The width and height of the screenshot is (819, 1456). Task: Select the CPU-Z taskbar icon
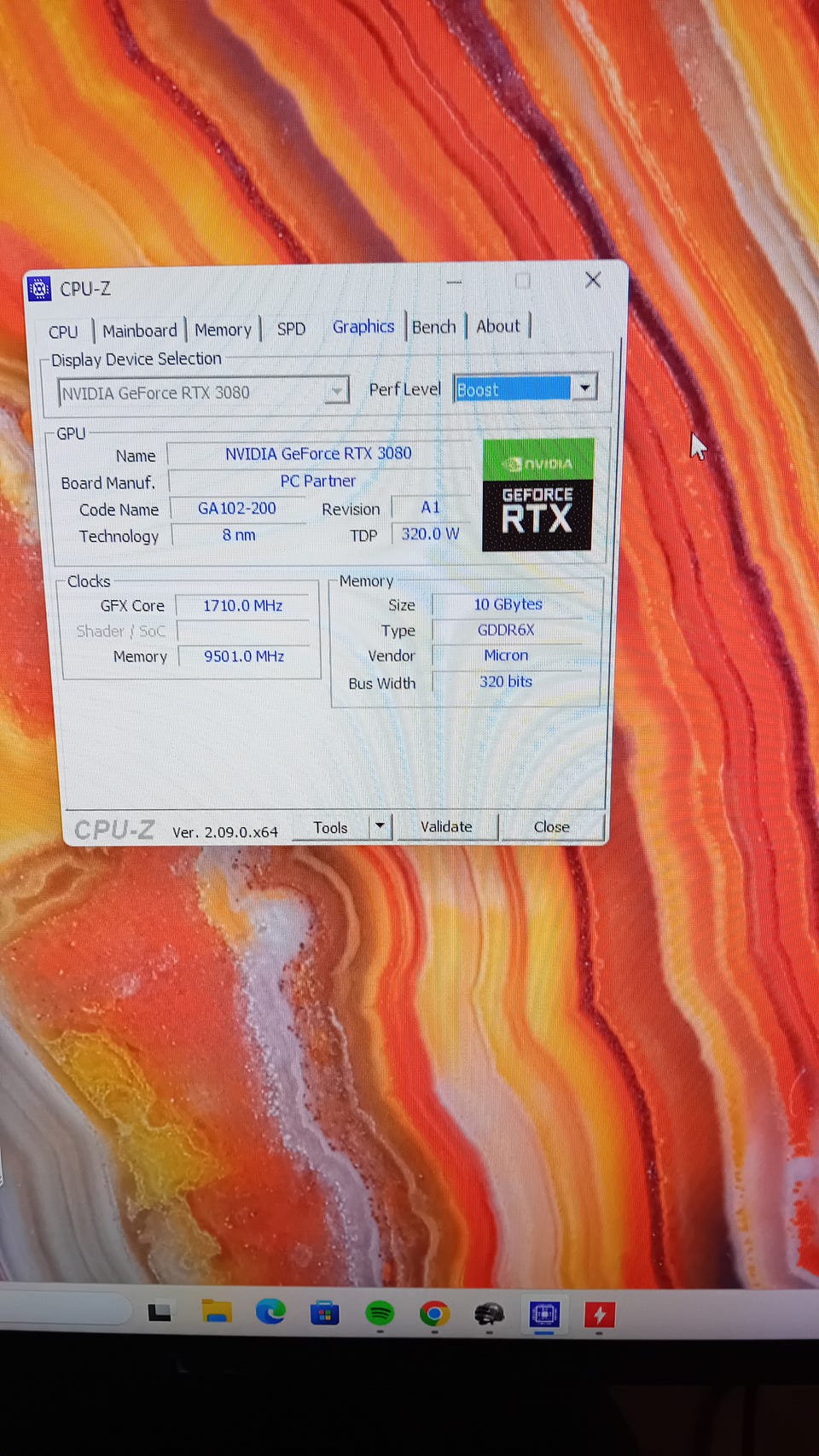[x=544, y=1314]
